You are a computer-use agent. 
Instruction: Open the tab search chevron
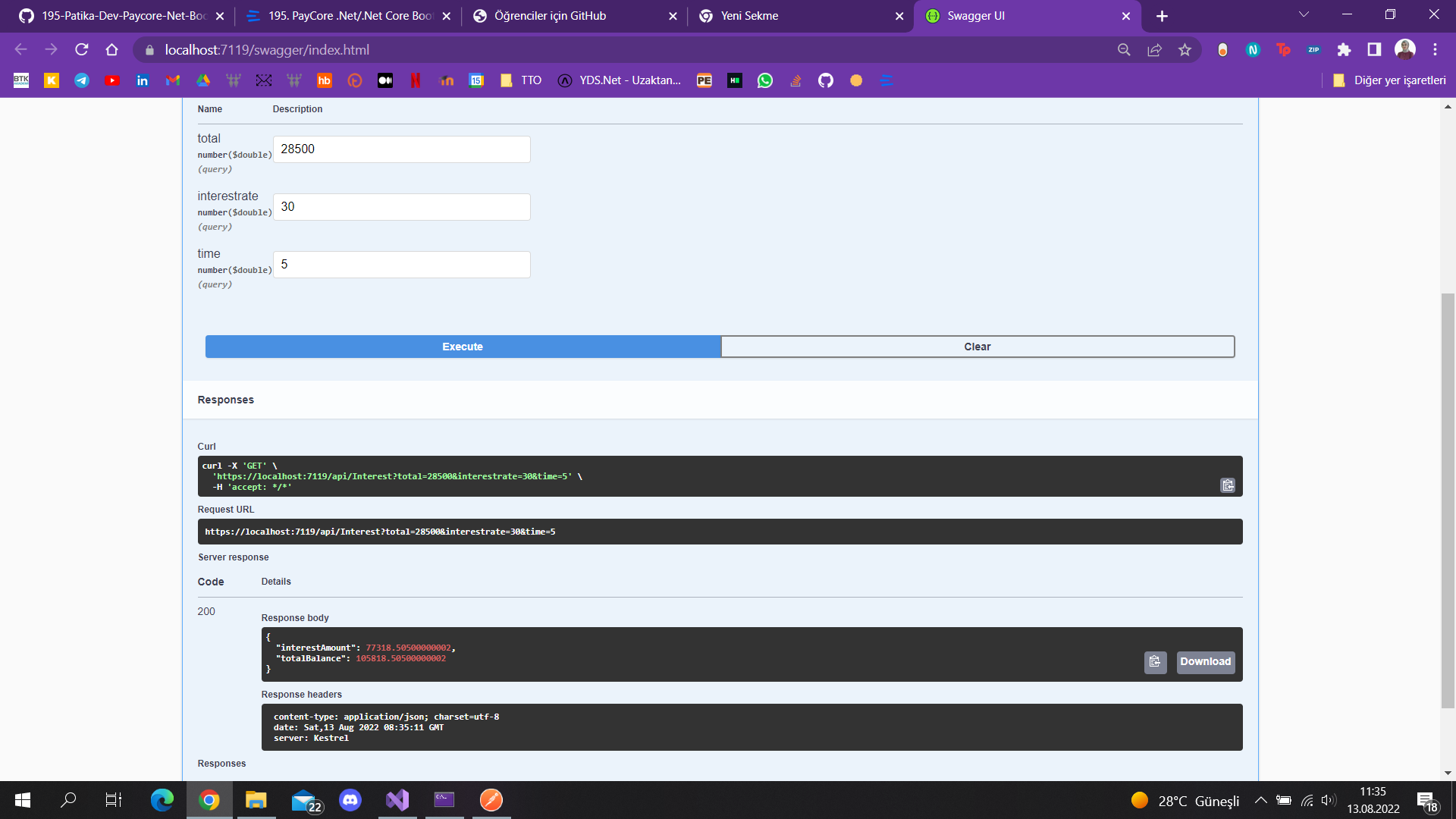click(x=1304, y=14)
